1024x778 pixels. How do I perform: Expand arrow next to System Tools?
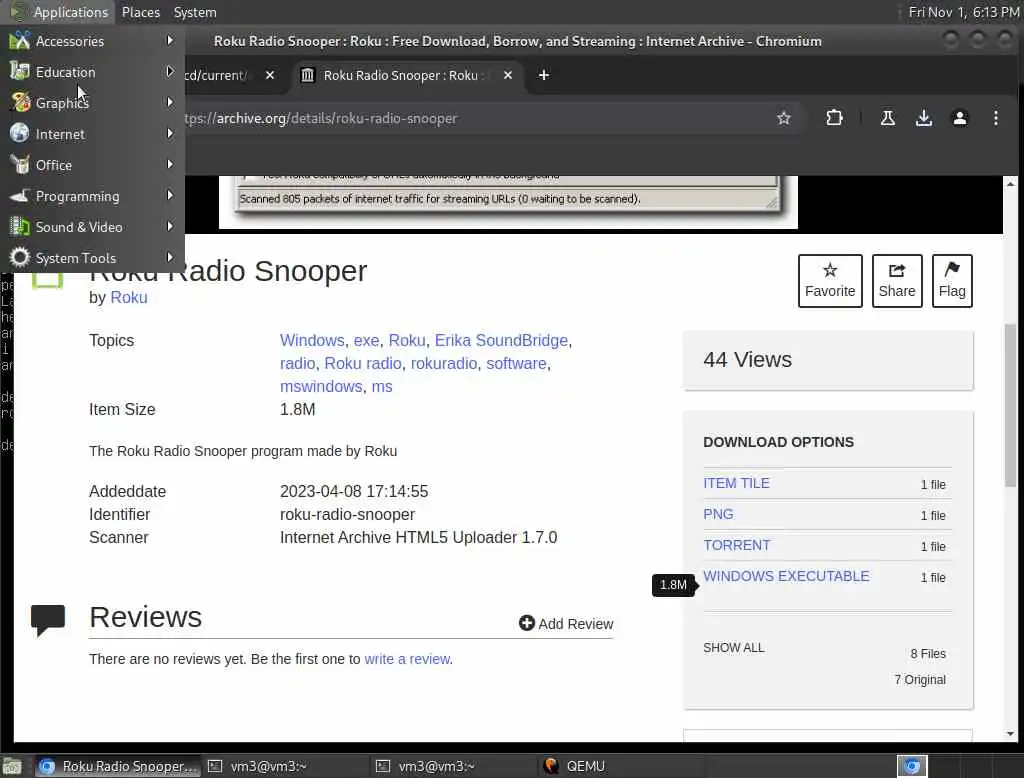(x=170, y=257)
